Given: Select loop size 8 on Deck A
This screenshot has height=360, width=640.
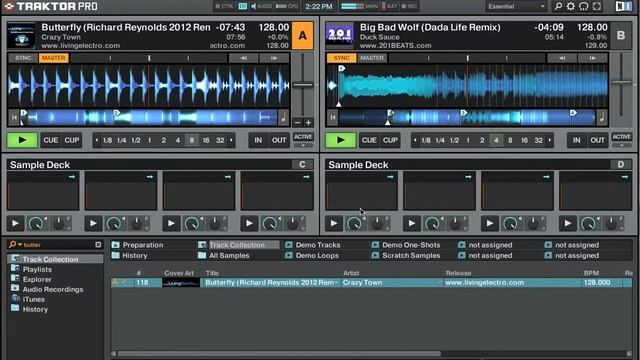Looking at the screenshot, I should pos(191,140).
